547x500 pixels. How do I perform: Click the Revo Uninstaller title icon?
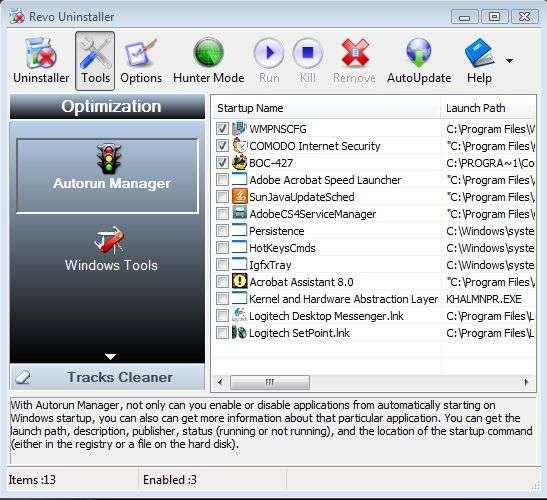(17, 16)
